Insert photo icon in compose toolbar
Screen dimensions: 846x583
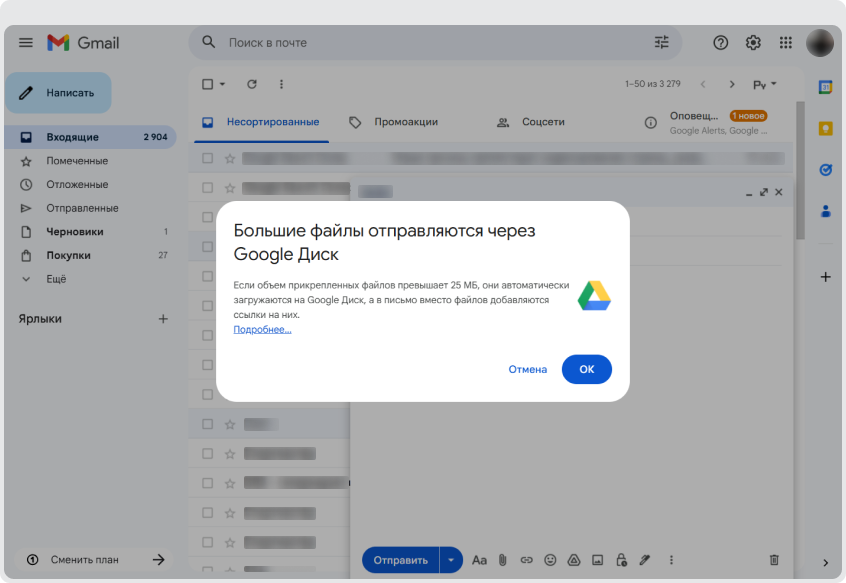pos(597,560)
